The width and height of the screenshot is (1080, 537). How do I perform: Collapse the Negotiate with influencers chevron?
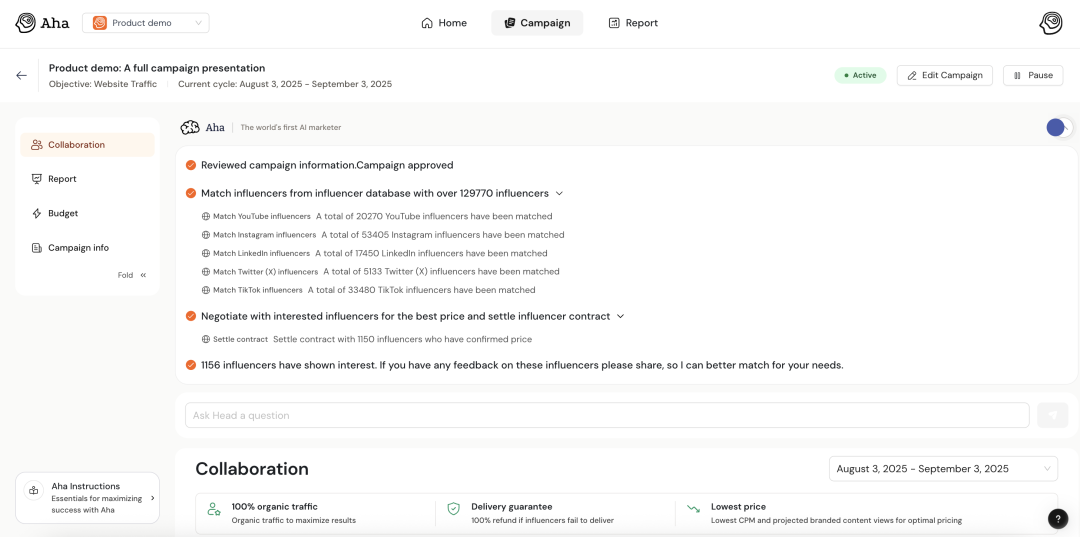[x=620, y=316]
